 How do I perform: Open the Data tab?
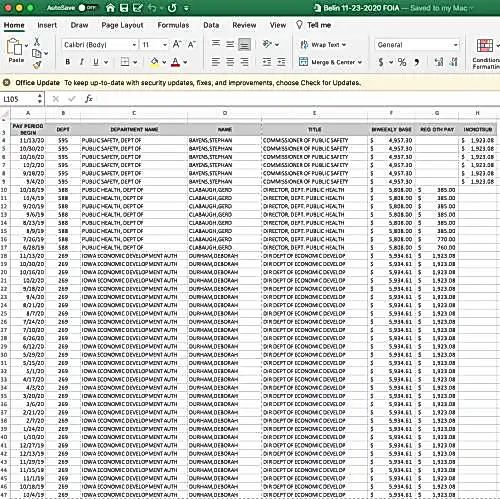pos(211,25)
